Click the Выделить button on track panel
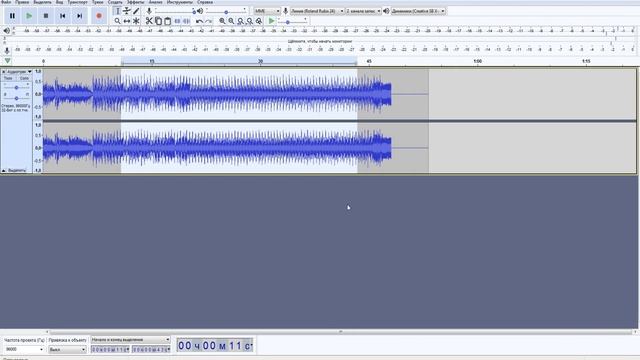Viewport: 640px width, 360px height. click(x=17, y=170)
